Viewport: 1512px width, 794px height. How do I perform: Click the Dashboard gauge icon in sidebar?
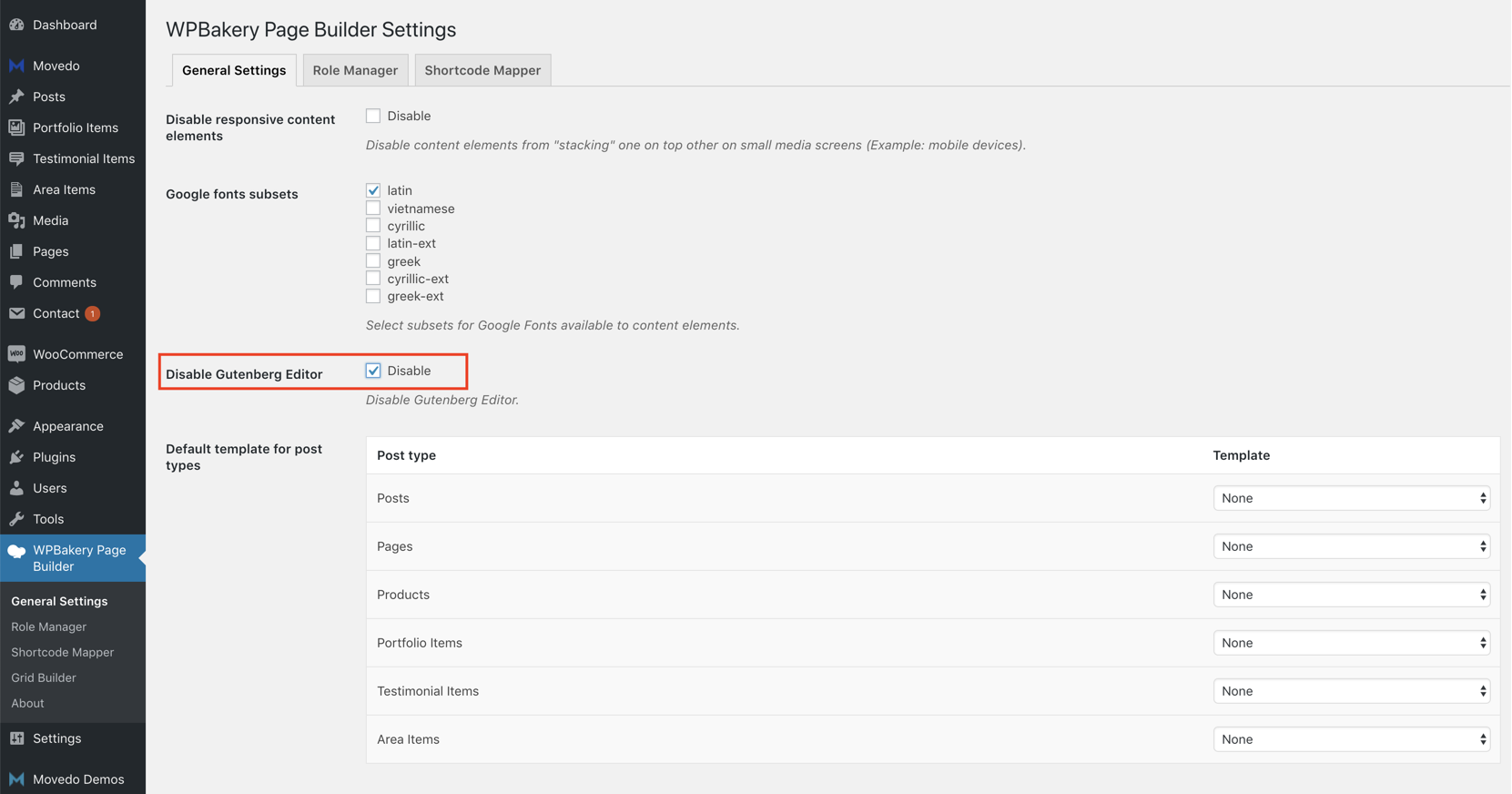pyautogui.click(x=16, y=25)
